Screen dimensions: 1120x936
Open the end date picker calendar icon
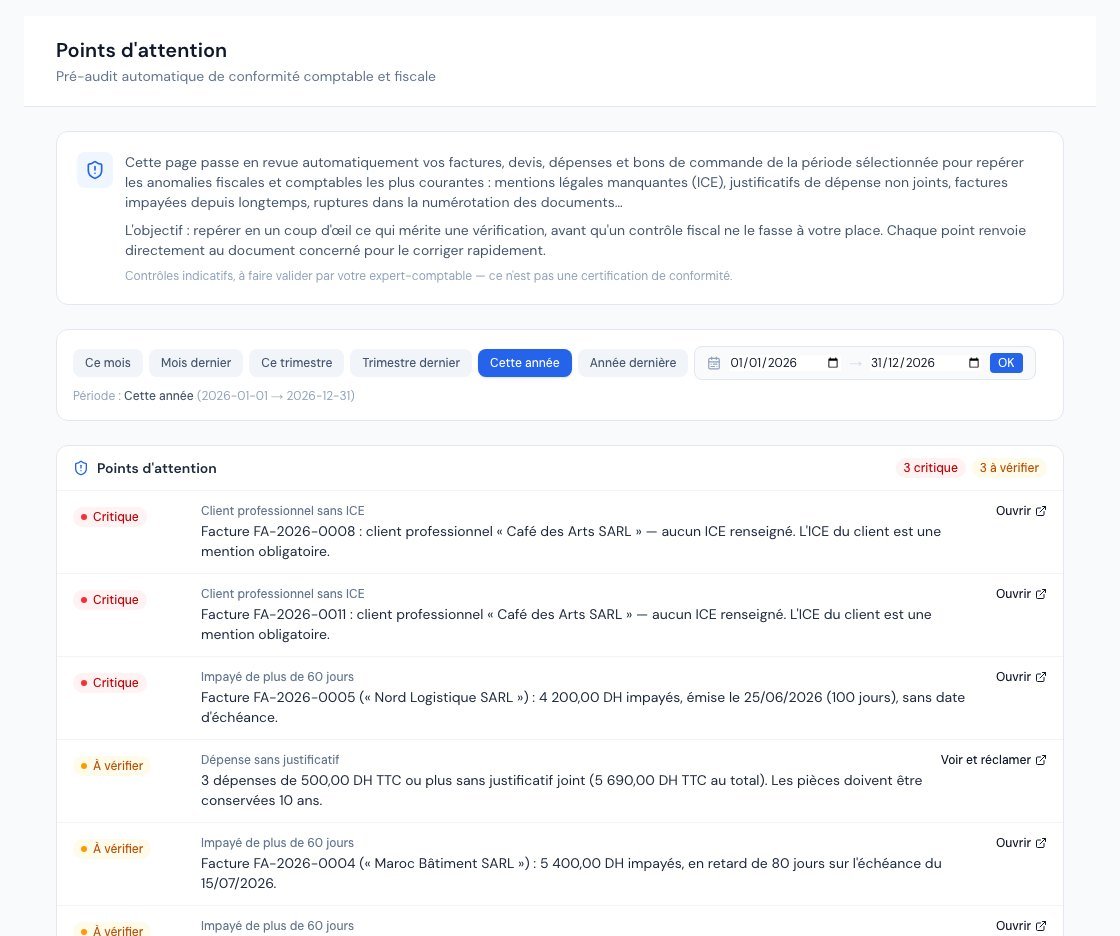click(974, 363)
